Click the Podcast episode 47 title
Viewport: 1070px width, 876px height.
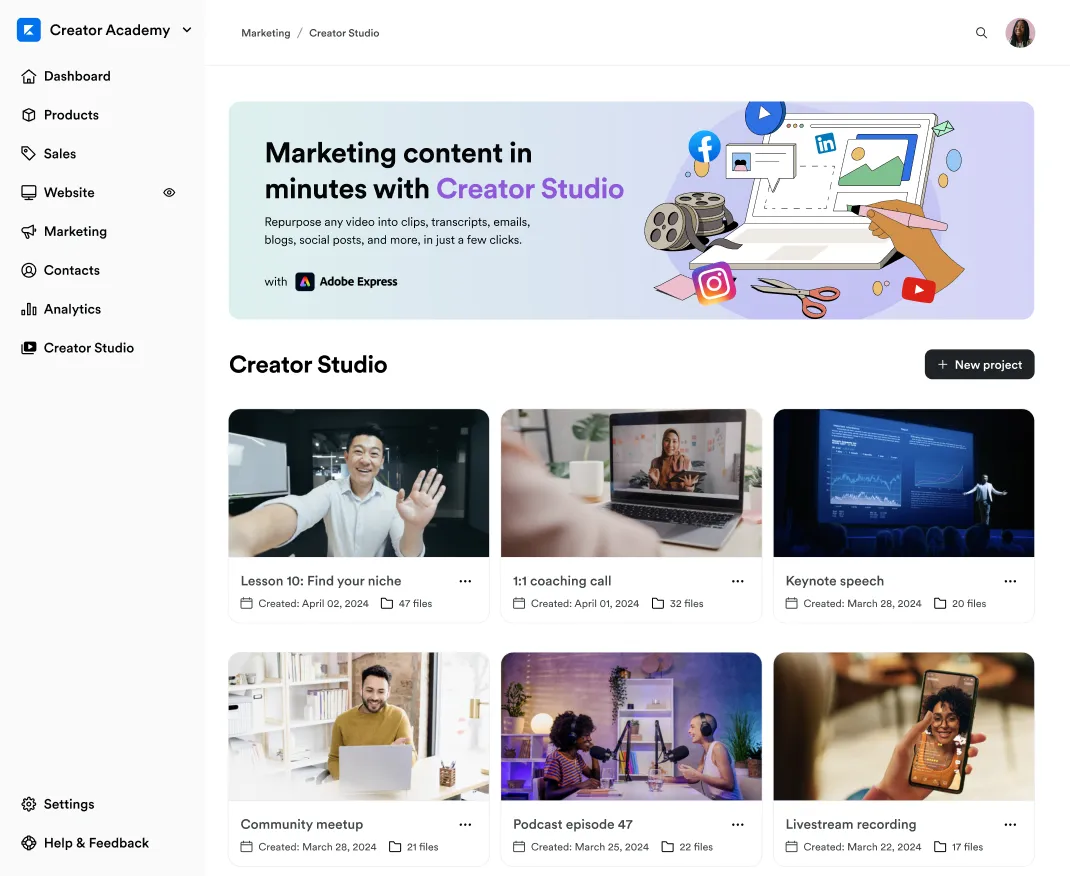tap(573, 825)
